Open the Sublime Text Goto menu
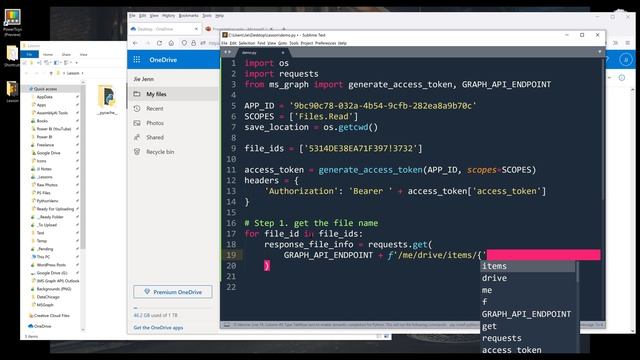This screenshot has width=640, height=360. [x=282, y=43]
